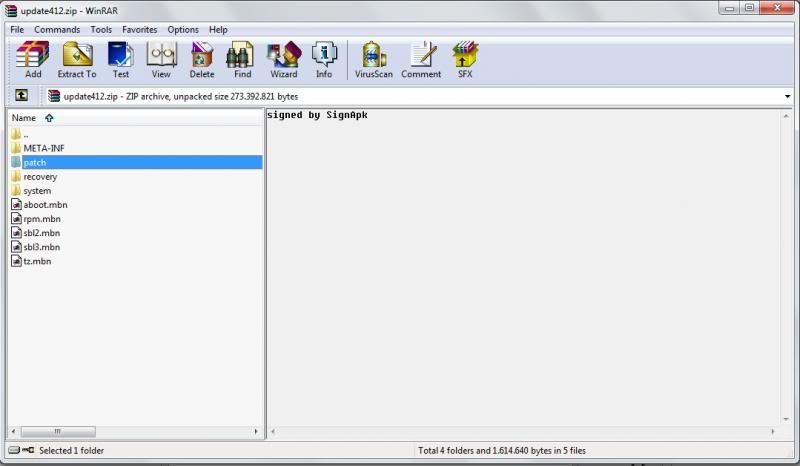Select the rpm.mbn file name
This screenshot has width=800, height=466.
coord(42,218)
